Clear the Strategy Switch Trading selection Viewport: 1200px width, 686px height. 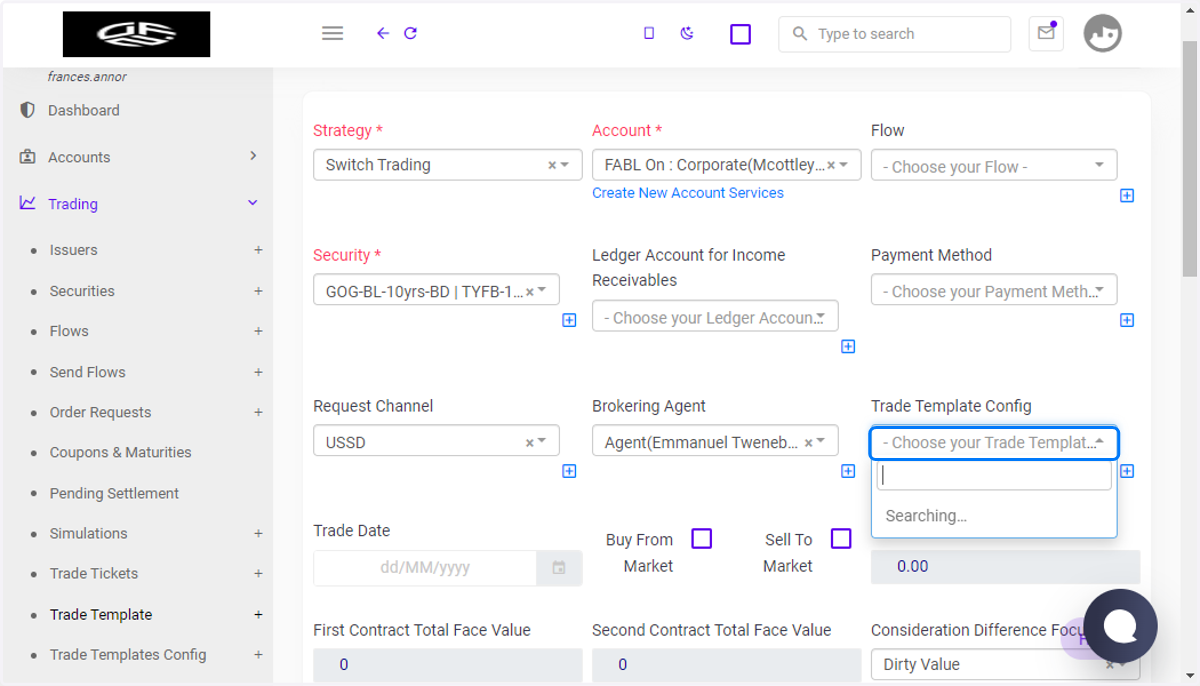click(x=552, y=166)
